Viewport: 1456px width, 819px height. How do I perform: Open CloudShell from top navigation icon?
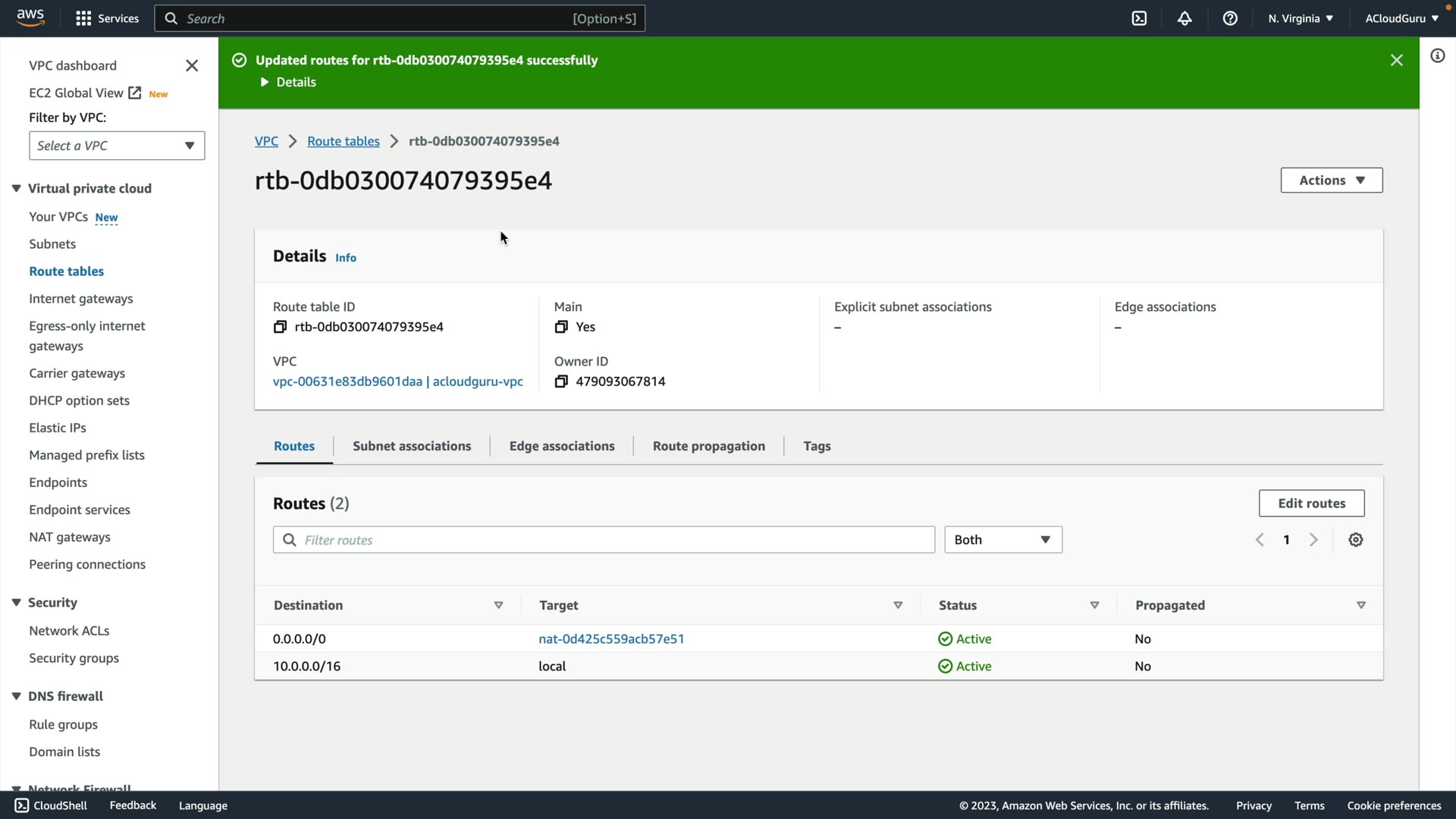click(1139, 18)
